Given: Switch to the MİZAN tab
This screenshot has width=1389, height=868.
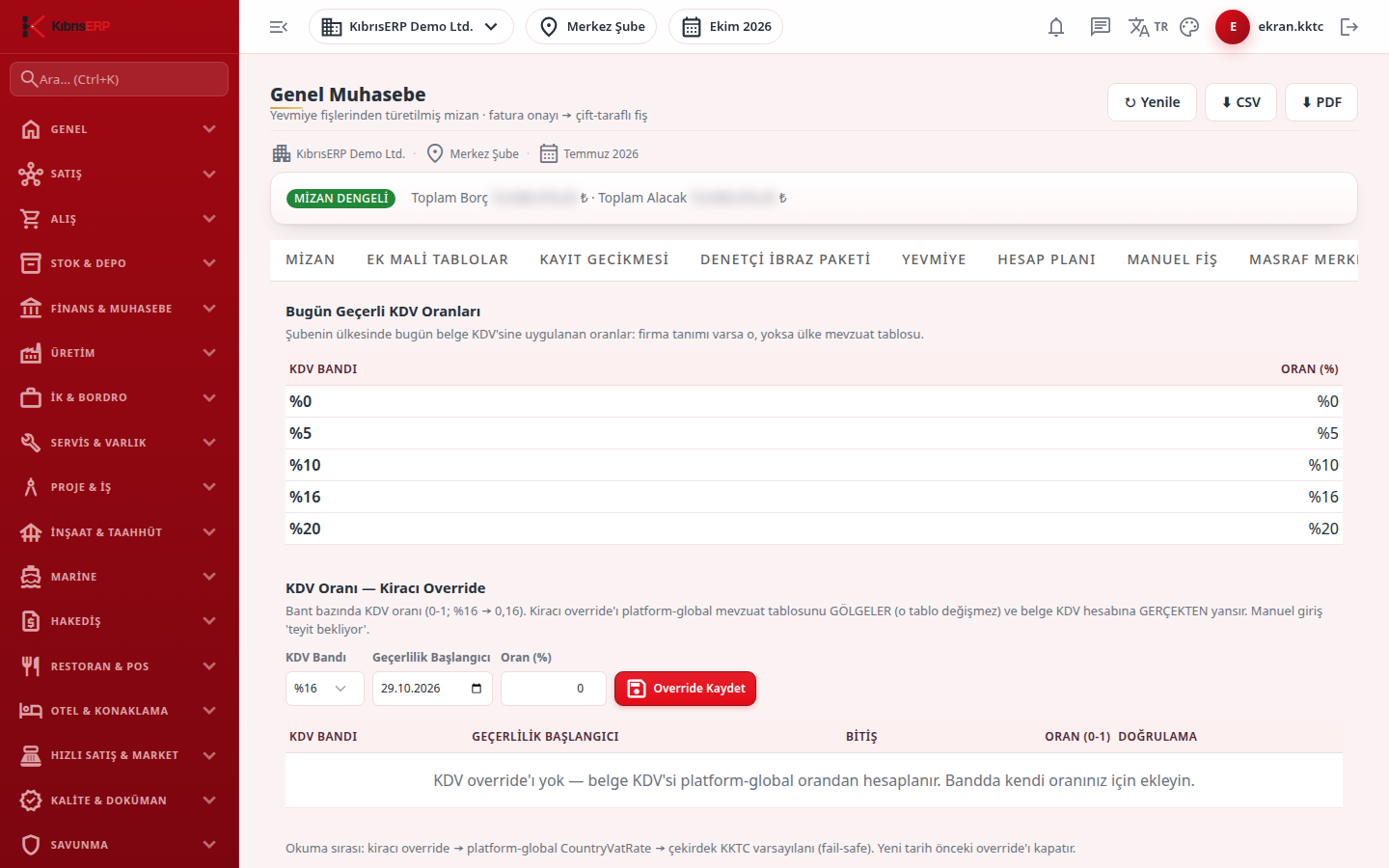Looking at the screenshot, I should pyautogui.click(x=311, y=259).
